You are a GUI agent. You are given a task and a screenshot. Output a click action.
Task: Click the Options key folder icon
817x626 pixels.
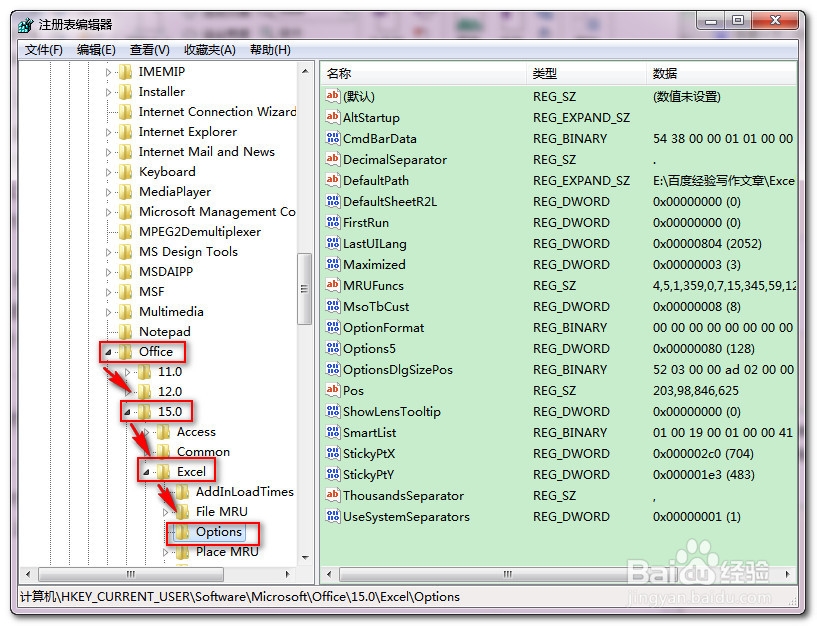pos(182,532)
